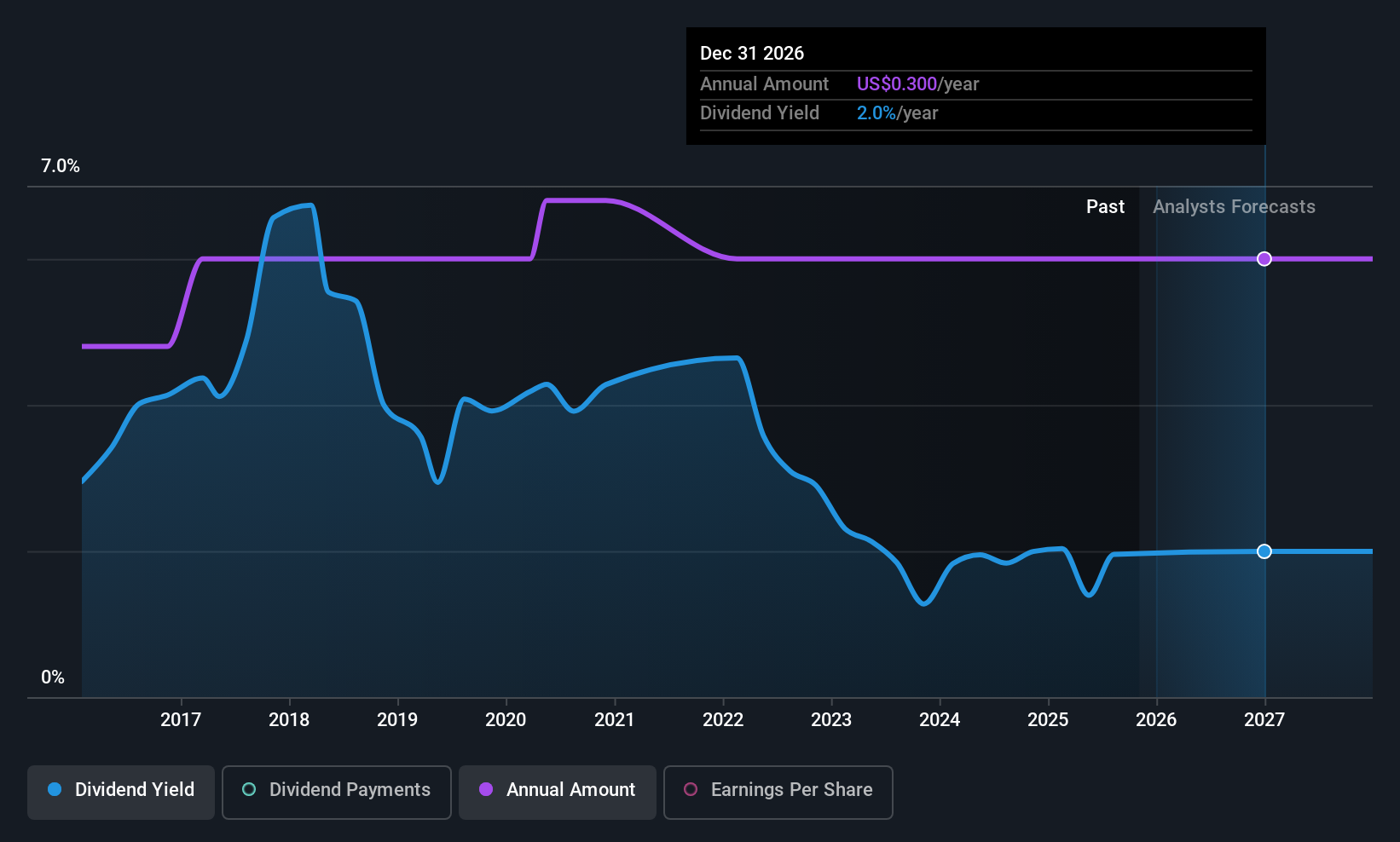Click the forecast highlight band near 2027
Viewport: 1400px width, 842px height.
(1209, 426)
